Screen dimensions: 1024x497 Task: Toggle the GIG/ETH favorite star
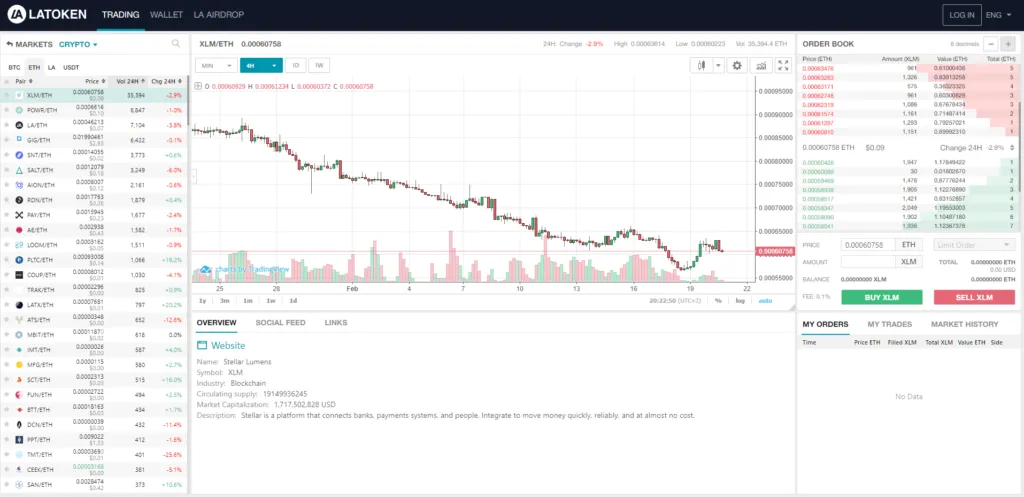point(7,140)
